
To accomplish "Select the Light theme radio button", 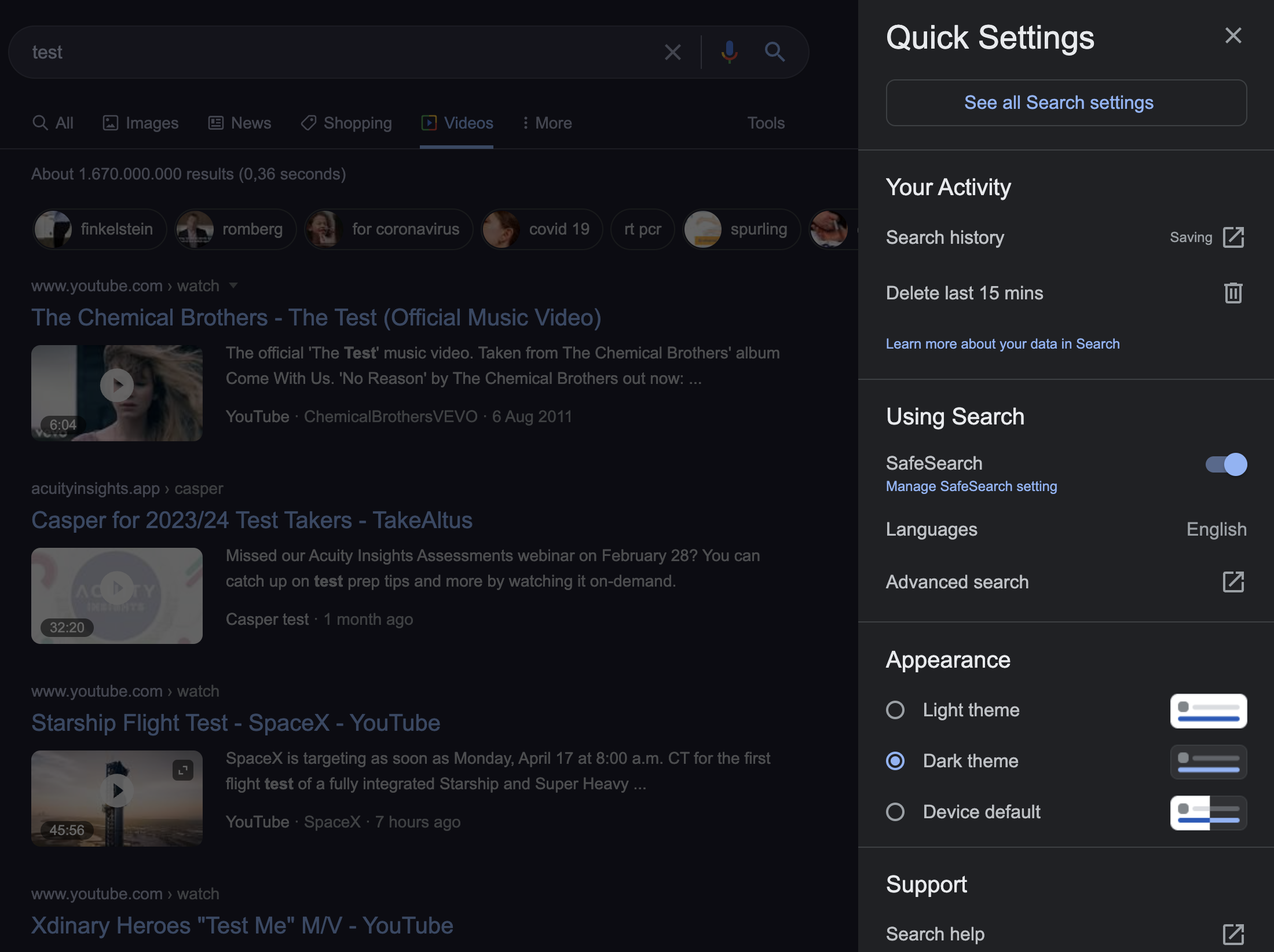I will pos(895,710).
